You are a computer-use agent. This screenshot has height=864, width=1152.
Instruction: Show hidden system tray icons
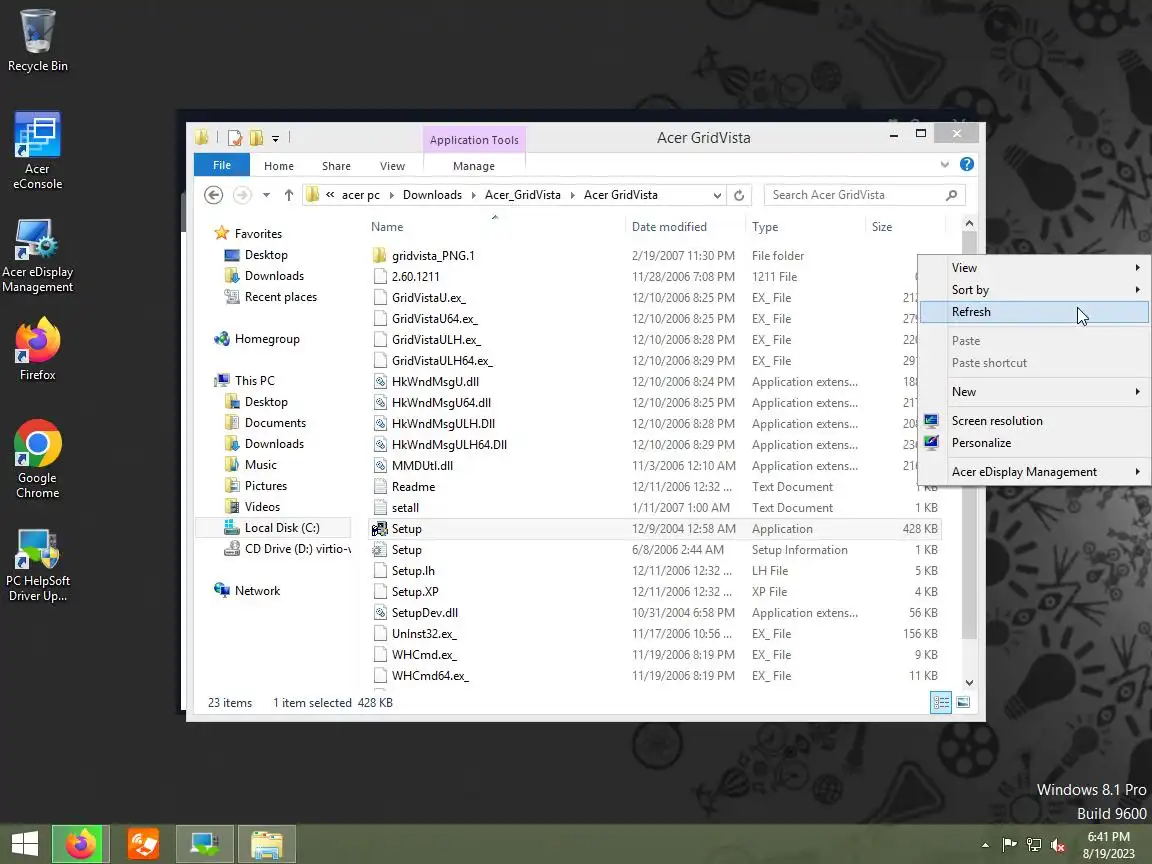click(x=985, y=846)
